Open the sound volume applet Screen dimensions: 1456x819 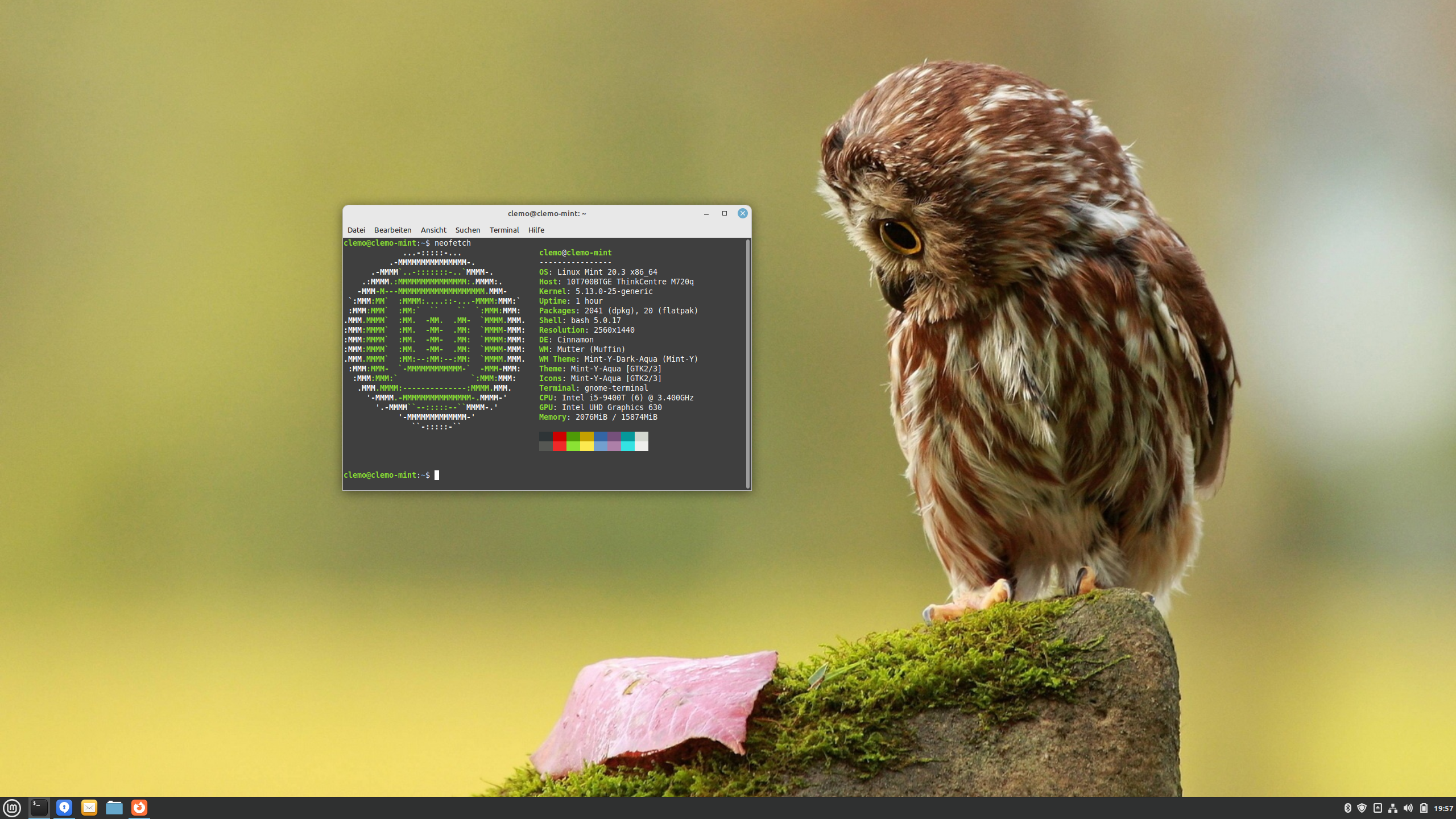pos(1408,808)
